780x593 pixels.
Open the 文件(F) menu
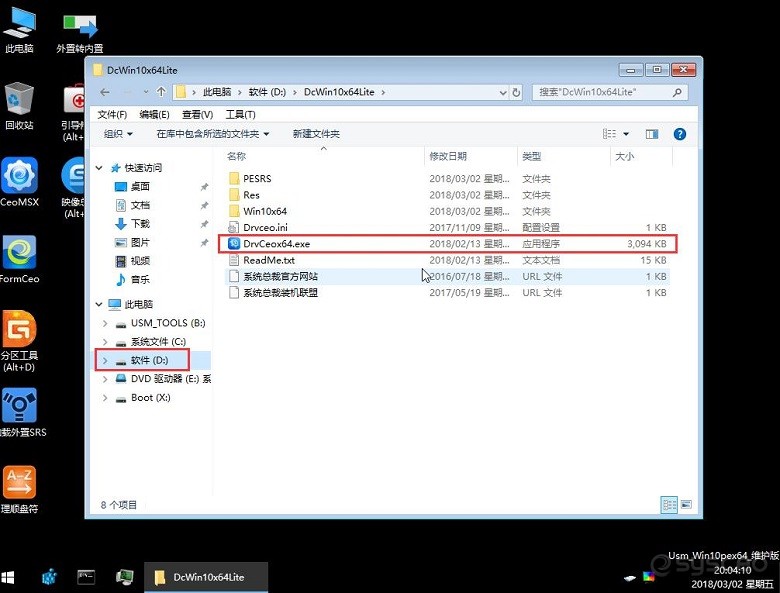click(112, 114)
